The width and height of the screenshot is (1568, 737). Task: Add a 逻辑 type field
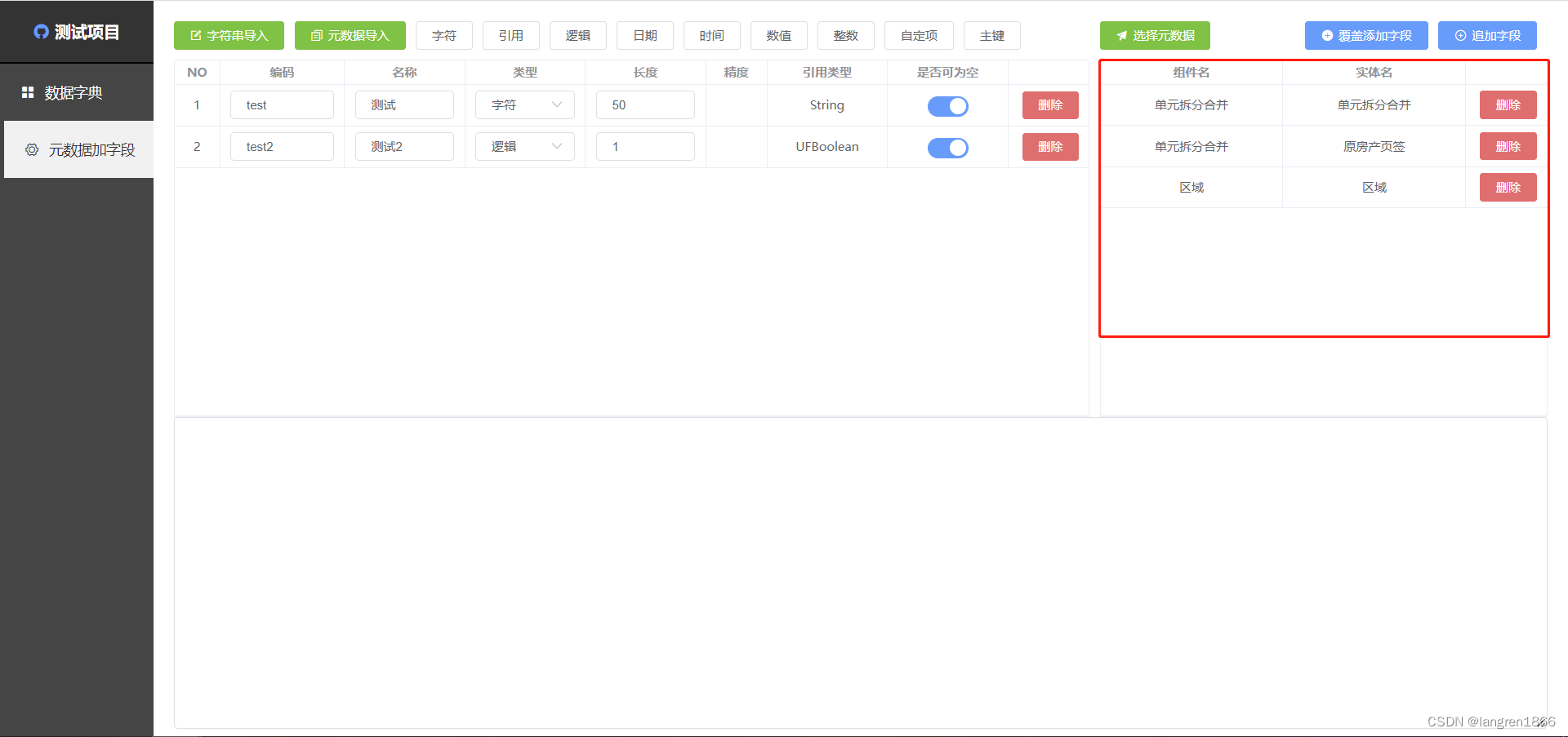(x=578, y=36)
